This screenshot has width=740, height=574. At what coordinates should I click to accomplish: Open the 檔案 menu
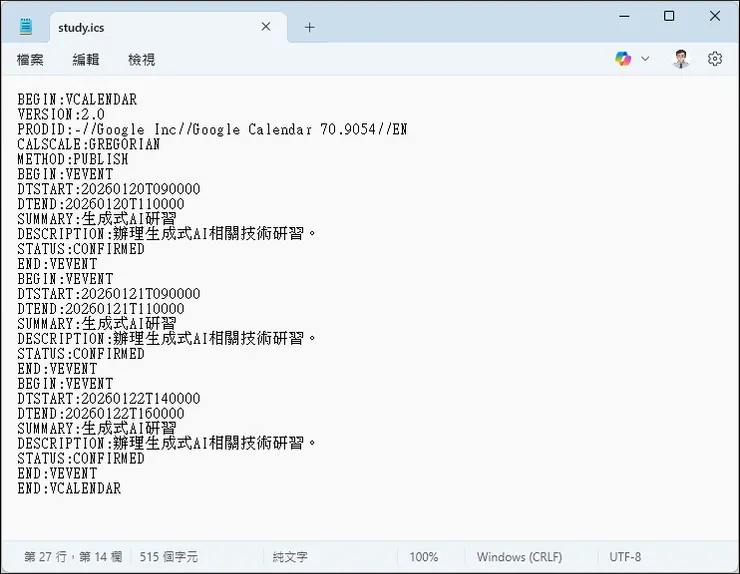pyautogui.click(x=30, y=59)
